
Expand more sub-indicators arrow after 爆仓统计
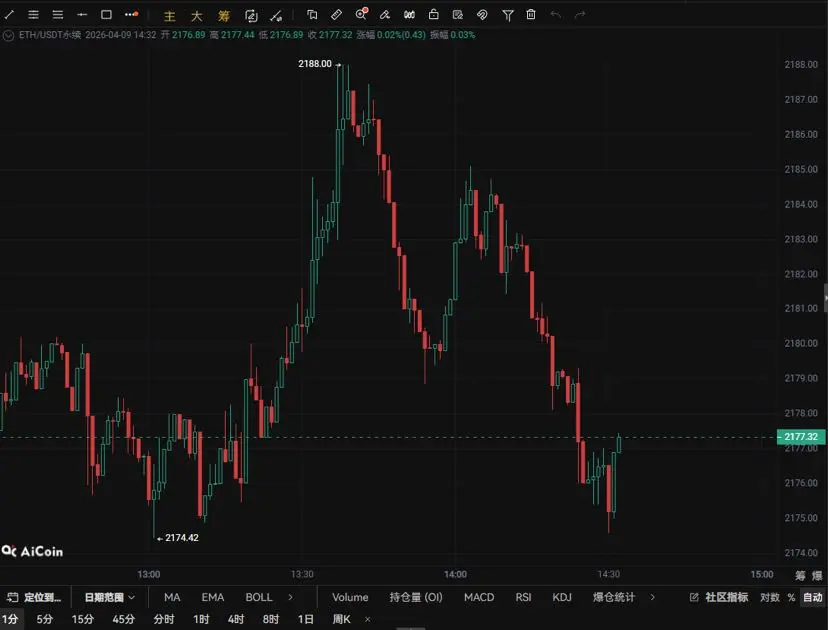click(653, 597)
